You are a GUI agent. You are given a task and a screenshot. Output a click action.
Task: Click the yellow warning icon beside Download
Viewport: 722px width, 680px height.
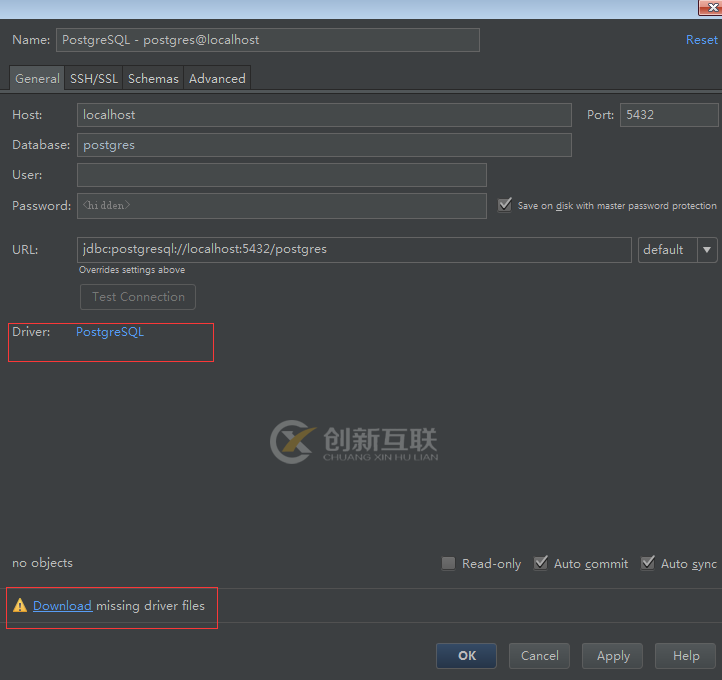click(20, 605)
